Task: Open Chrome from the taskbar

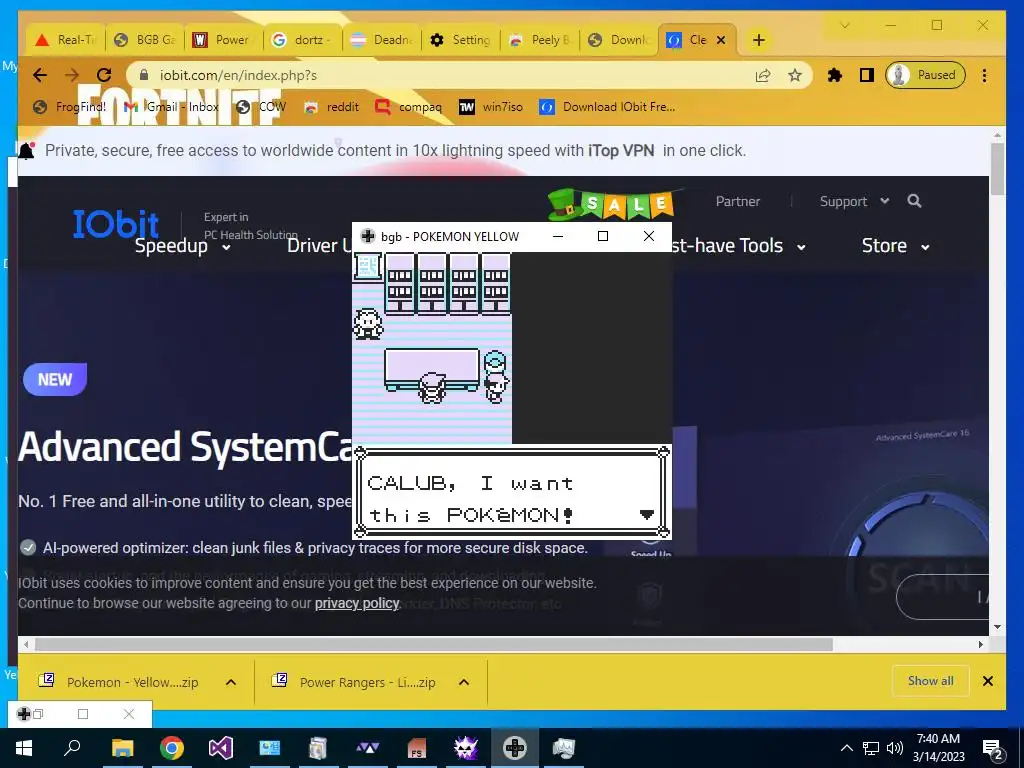Action: [172, 748]
